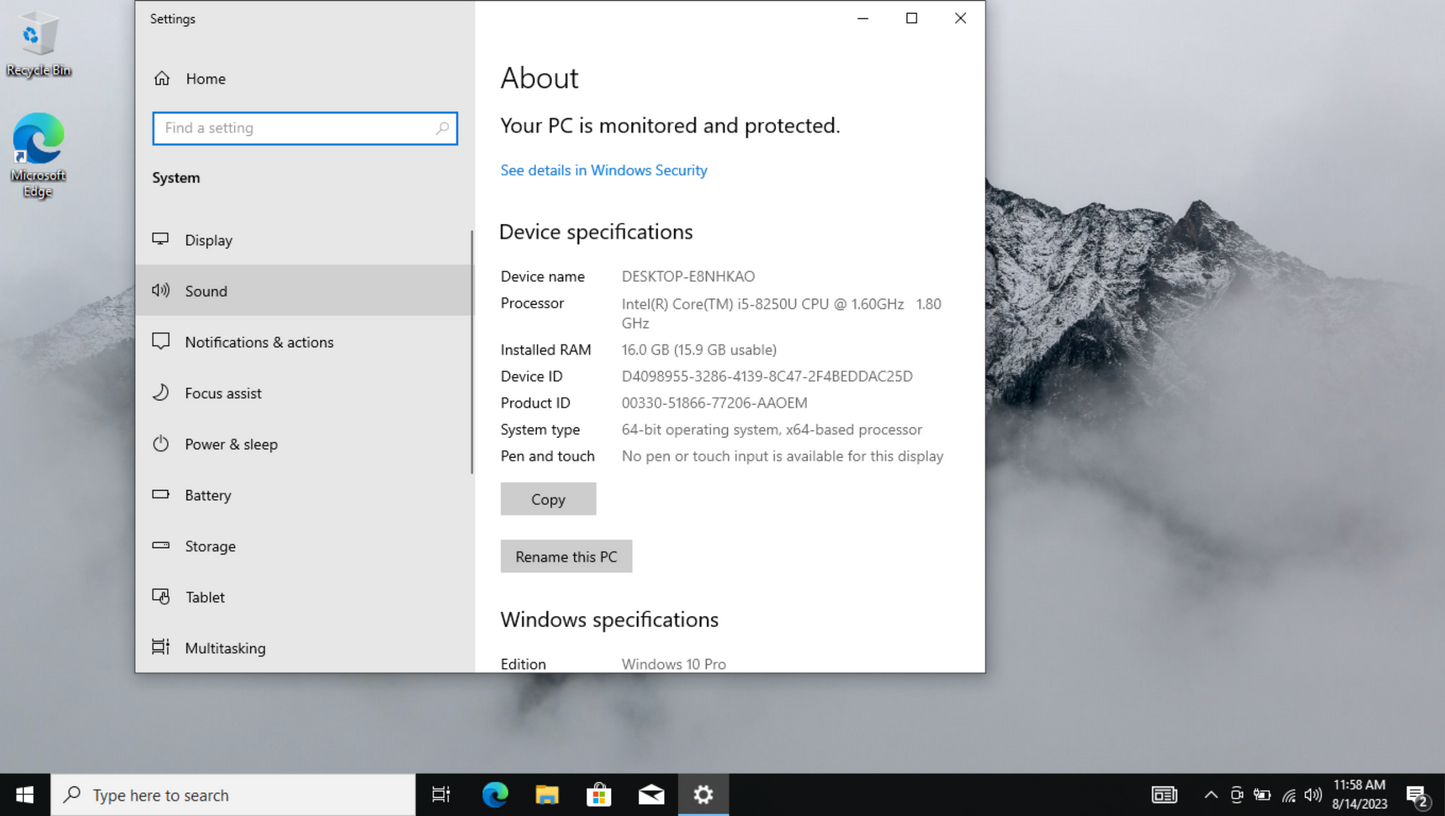Open the Tablet settings icon
Viewport: 1445px width, 816px height.
coord(161,597)
